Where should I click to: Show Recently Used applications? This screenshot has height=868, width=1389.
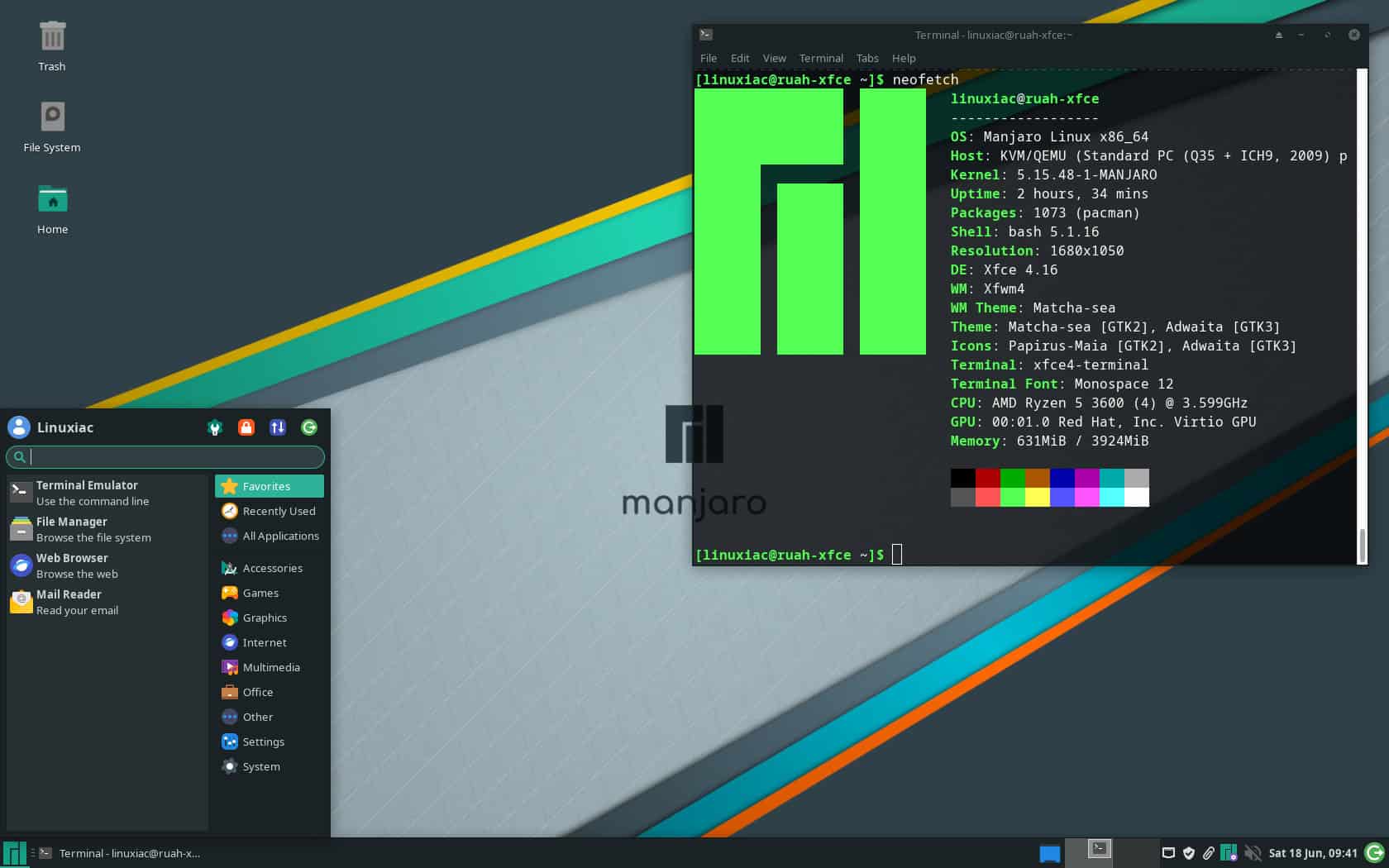(x=278, y=511)
